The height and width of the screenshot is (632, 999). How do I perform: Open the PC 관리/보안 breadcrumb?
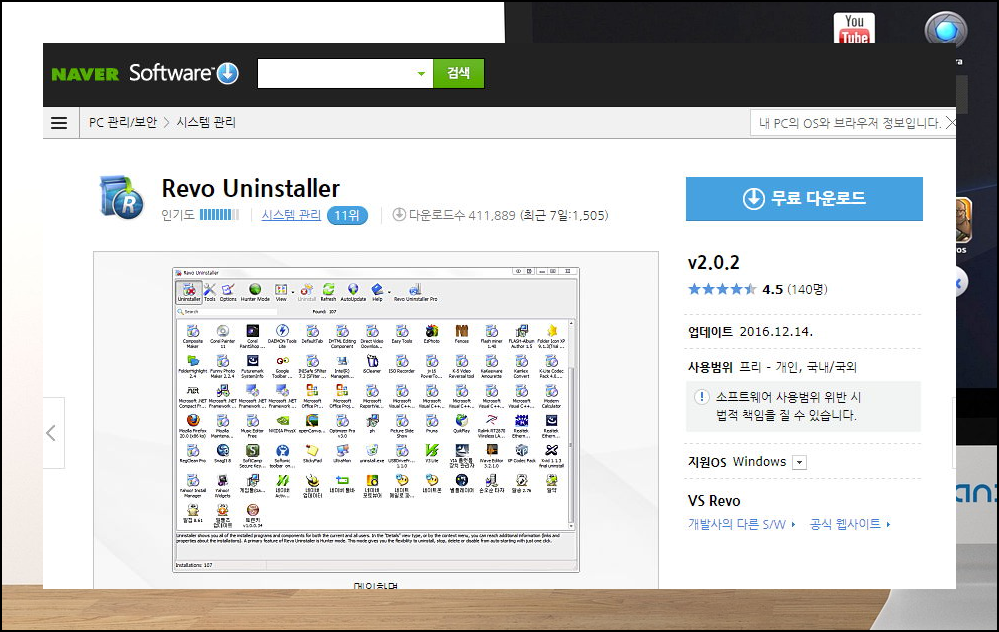click(123, 122)
